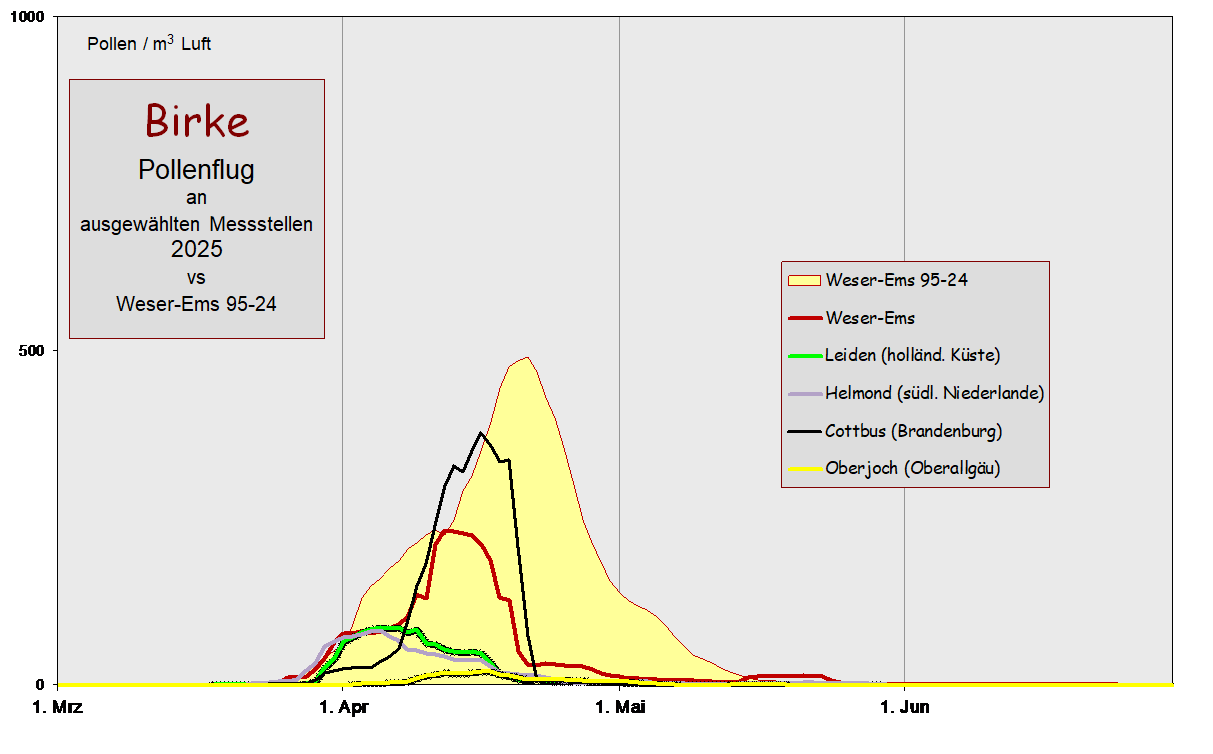Click the plateau of the red Weser-Ems curve
The image size is (1213, 754).
455,531
